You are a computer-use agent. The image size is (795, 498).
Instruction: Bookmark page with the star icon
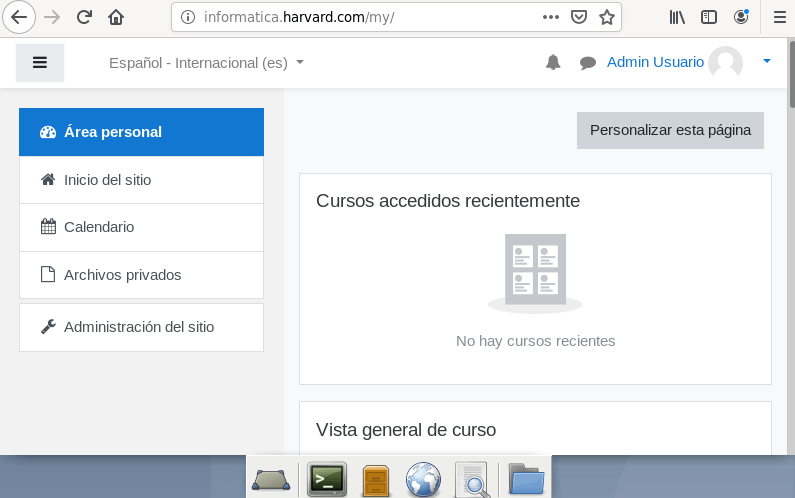click(x=606, y=17)
